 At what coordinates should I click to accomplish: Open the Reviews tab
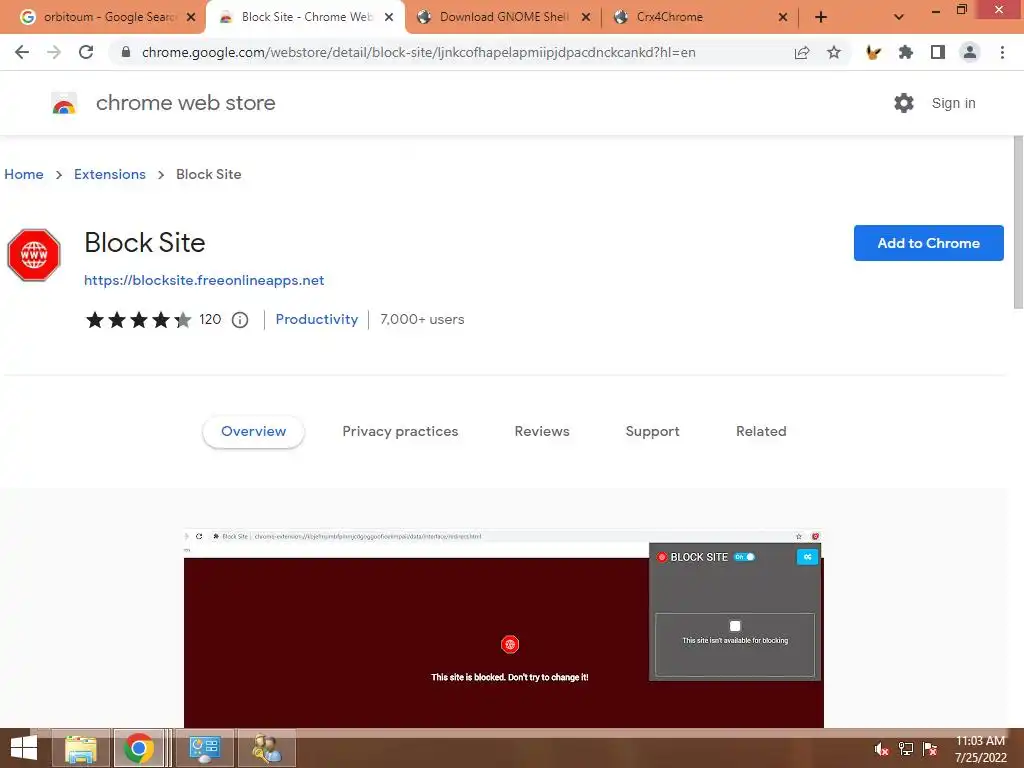(x=542, y=432)
